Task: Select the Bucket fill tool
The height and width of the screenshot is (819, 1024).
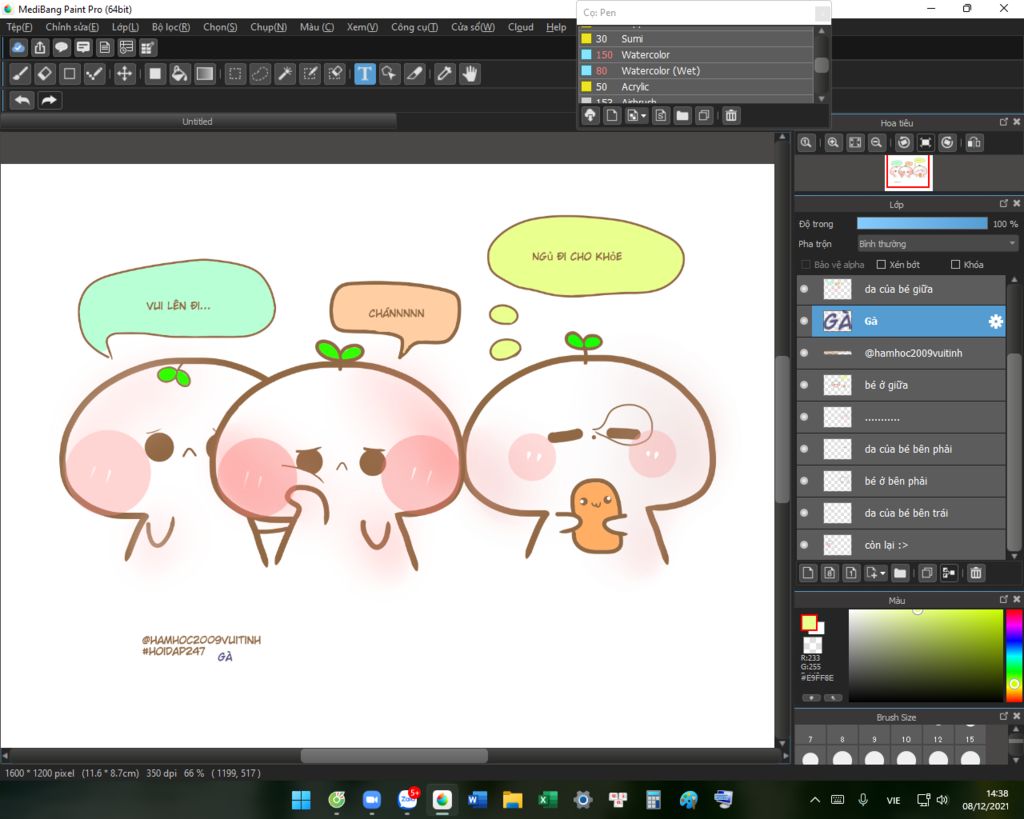Action: coord(180,74)
